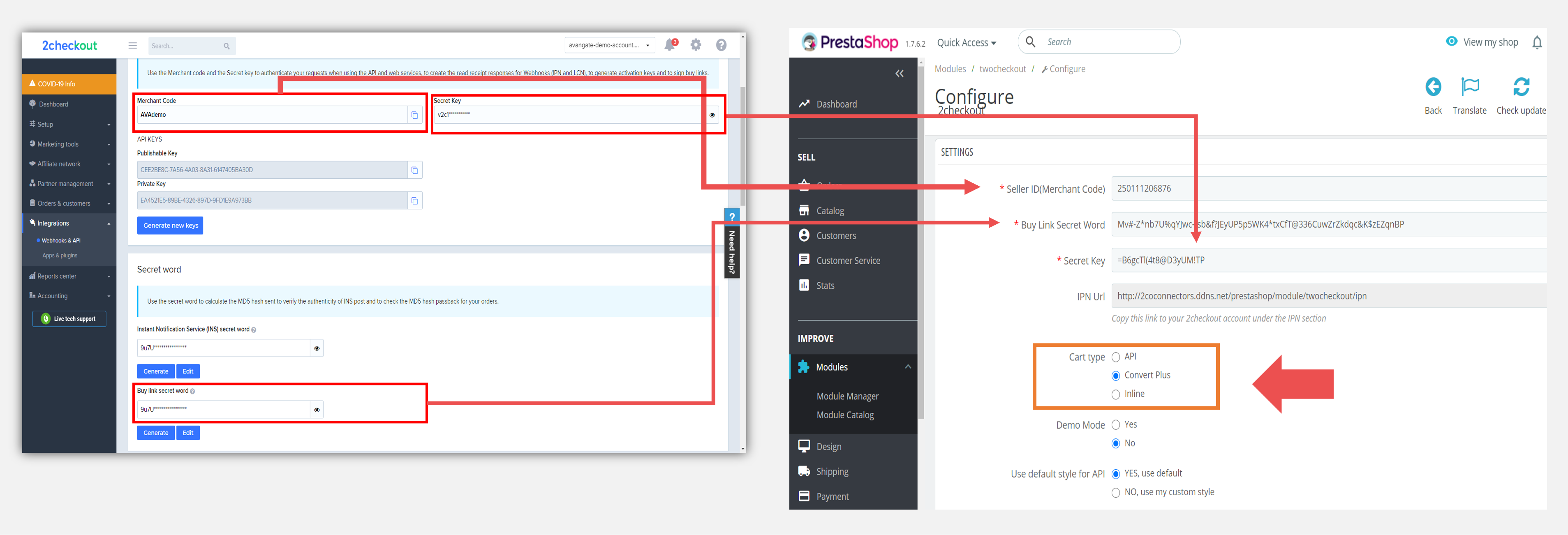Open the avangate-demo-account dropdown
This screenshot has width=1568, height=535.
point(610,45)
